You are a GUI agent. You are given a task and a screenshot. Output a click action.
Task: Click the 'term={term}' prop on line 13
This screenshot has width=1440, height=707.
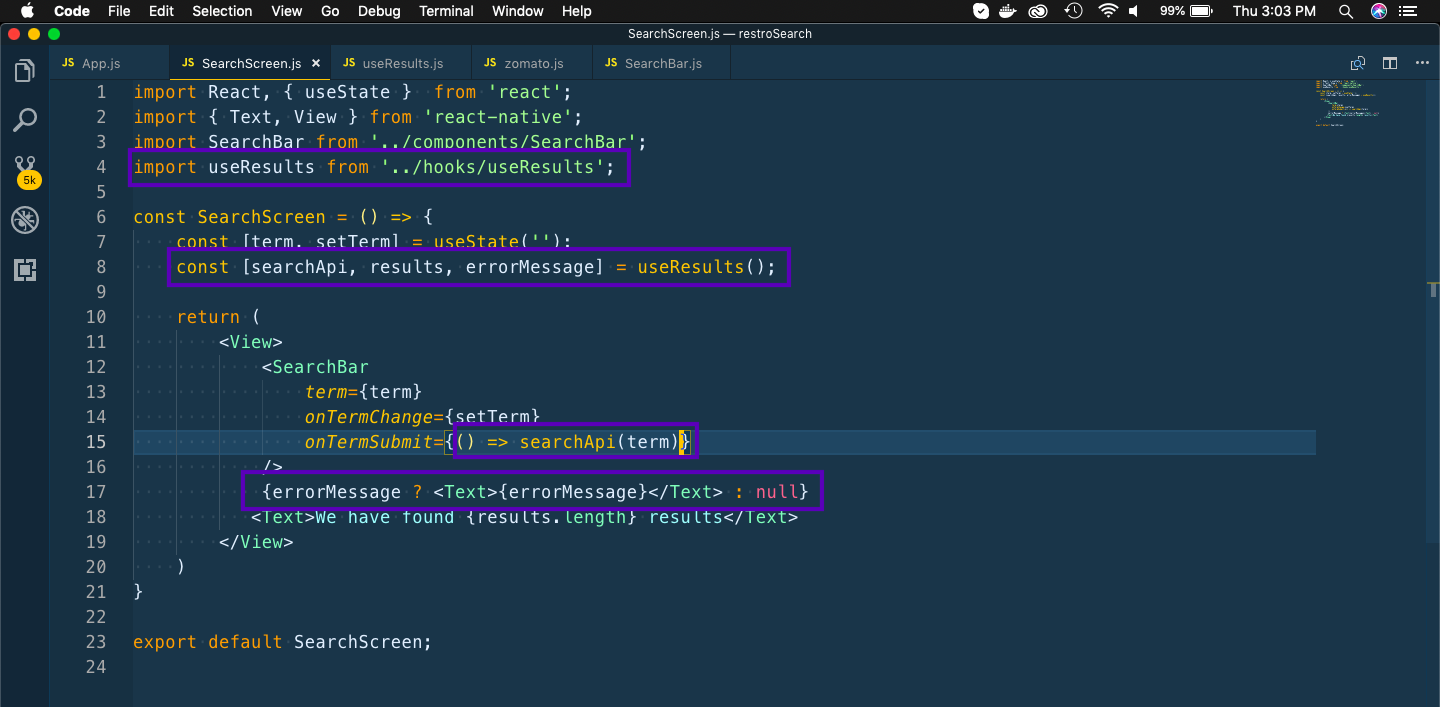[364, 392]
